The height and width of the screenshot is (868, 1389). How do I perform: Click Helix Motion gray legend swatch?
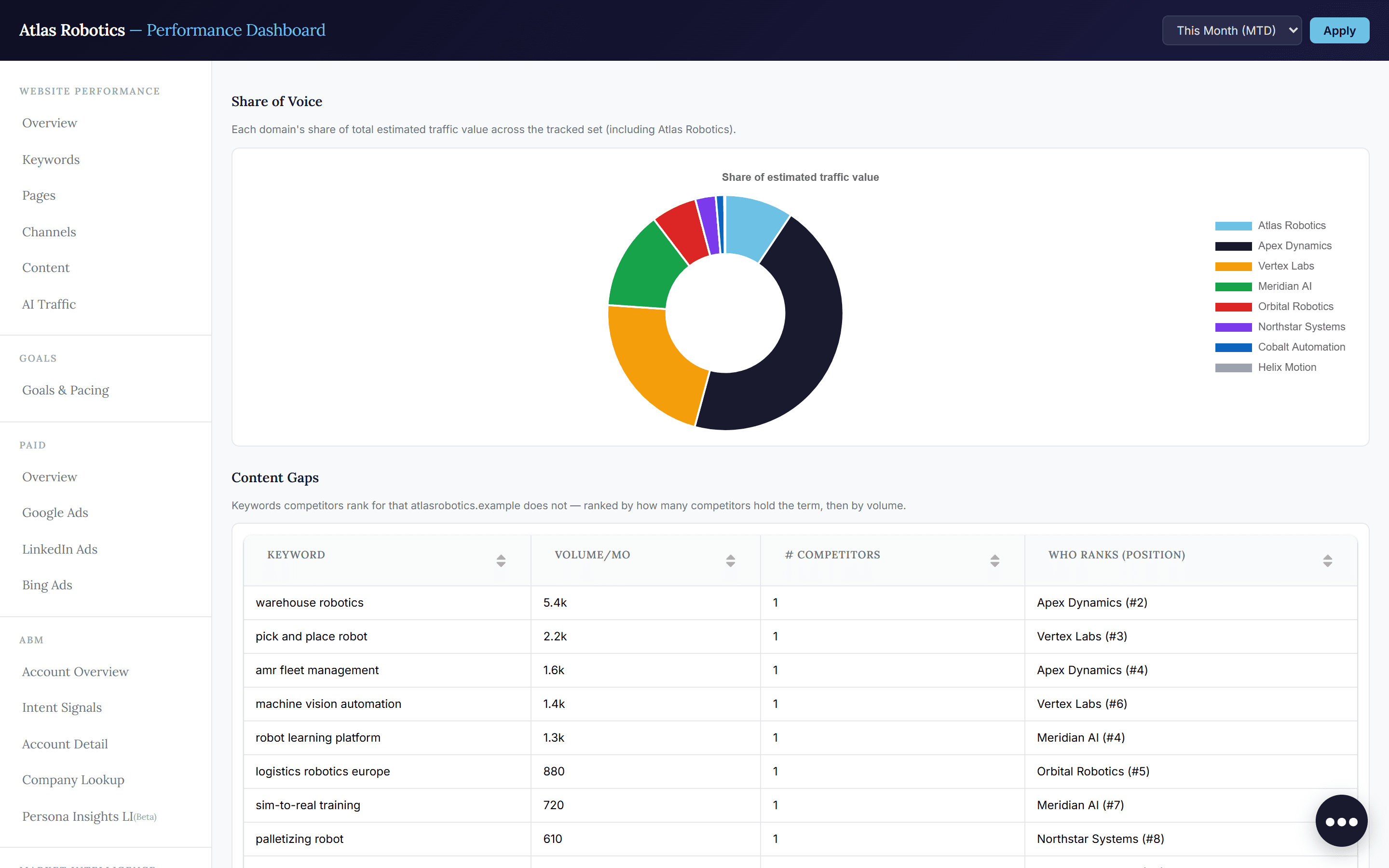[1233, 367]
